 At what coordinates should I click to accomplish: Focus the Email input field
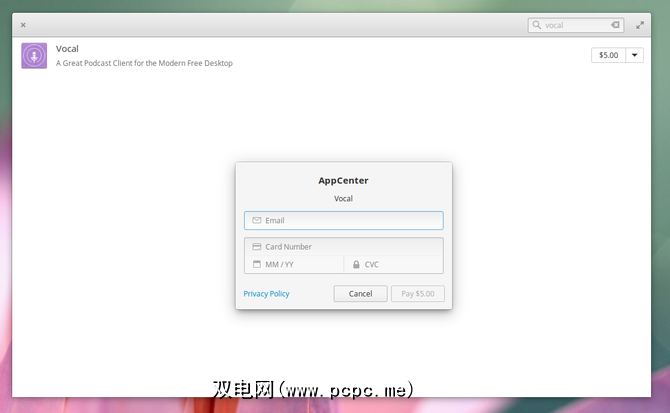(344, 220)
